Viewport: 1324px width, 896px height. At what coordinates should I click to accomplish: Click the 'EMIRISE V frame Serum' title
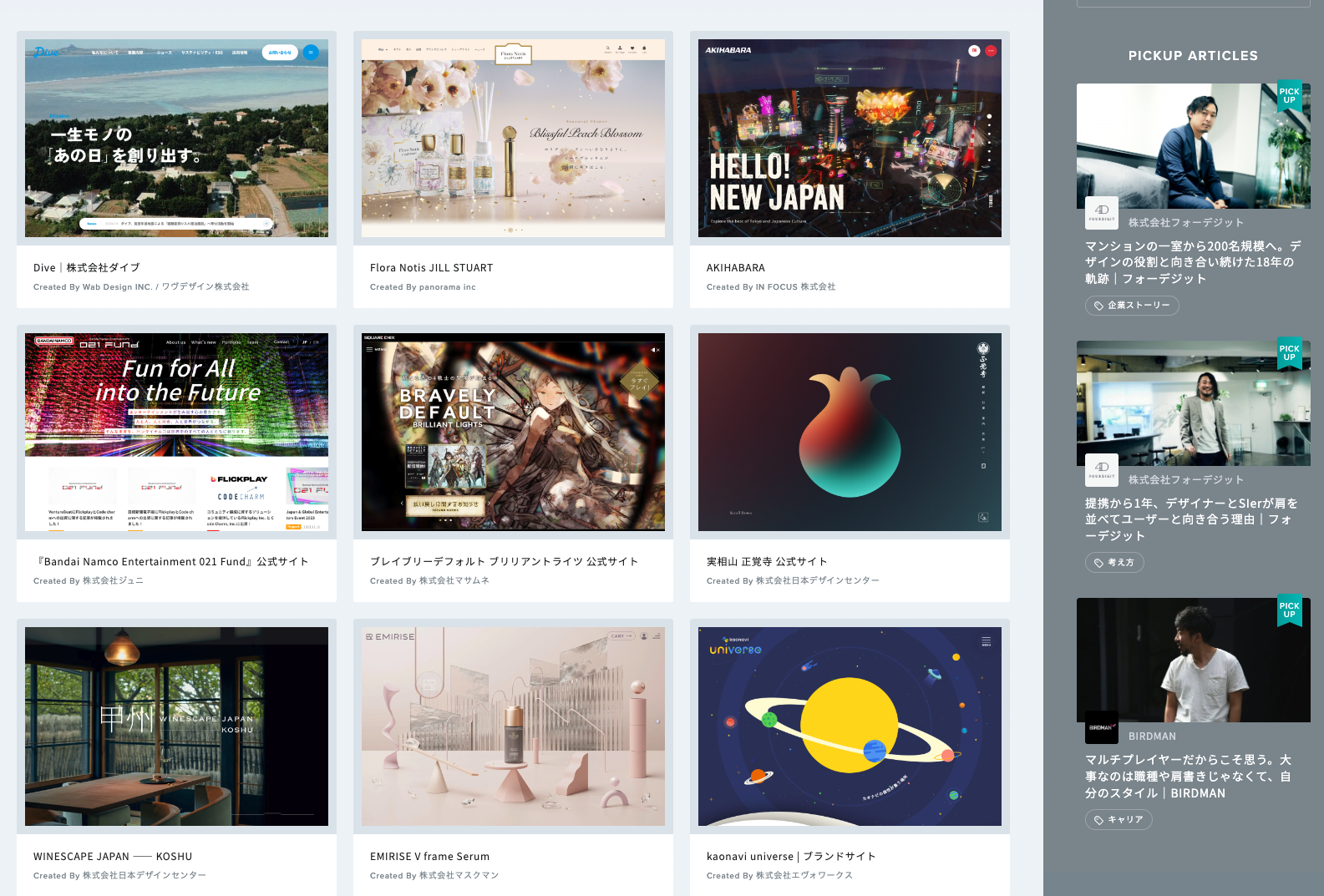pos(429,857)
